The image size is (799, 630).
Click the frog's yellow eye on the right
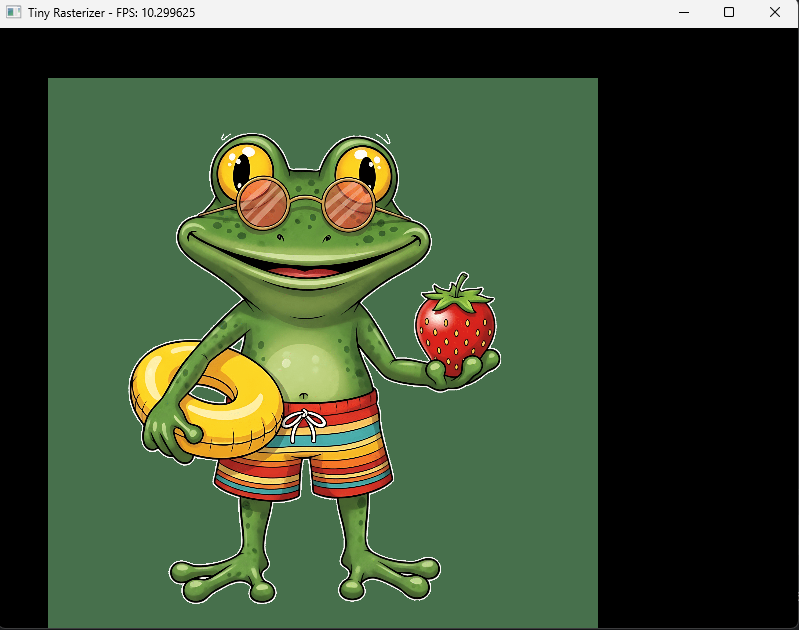point(362,166)
